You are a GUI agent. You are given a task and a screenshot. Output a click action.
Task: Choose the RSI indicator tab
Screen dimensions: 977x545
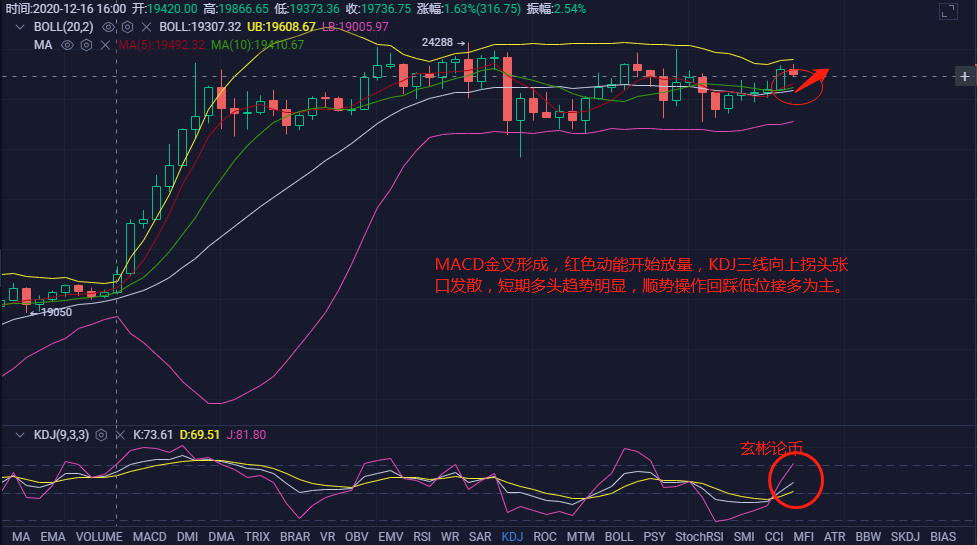click(422, 537)
